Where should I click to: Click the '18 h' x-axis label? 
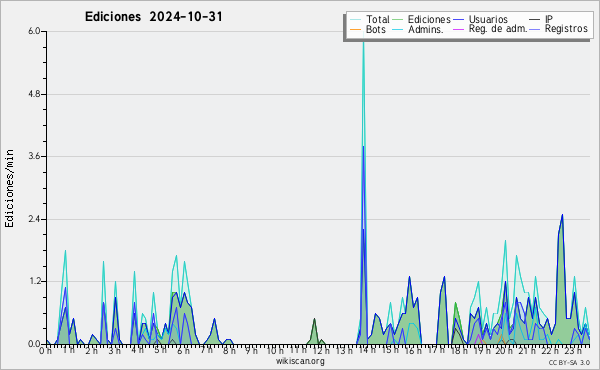tap(459, 350)
